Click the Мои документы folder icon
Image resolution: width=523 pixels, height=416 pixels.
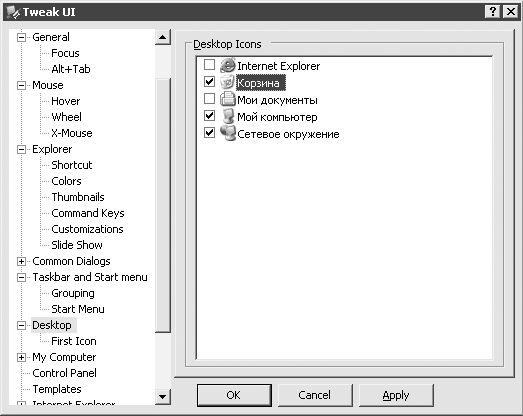pos(227,99)
